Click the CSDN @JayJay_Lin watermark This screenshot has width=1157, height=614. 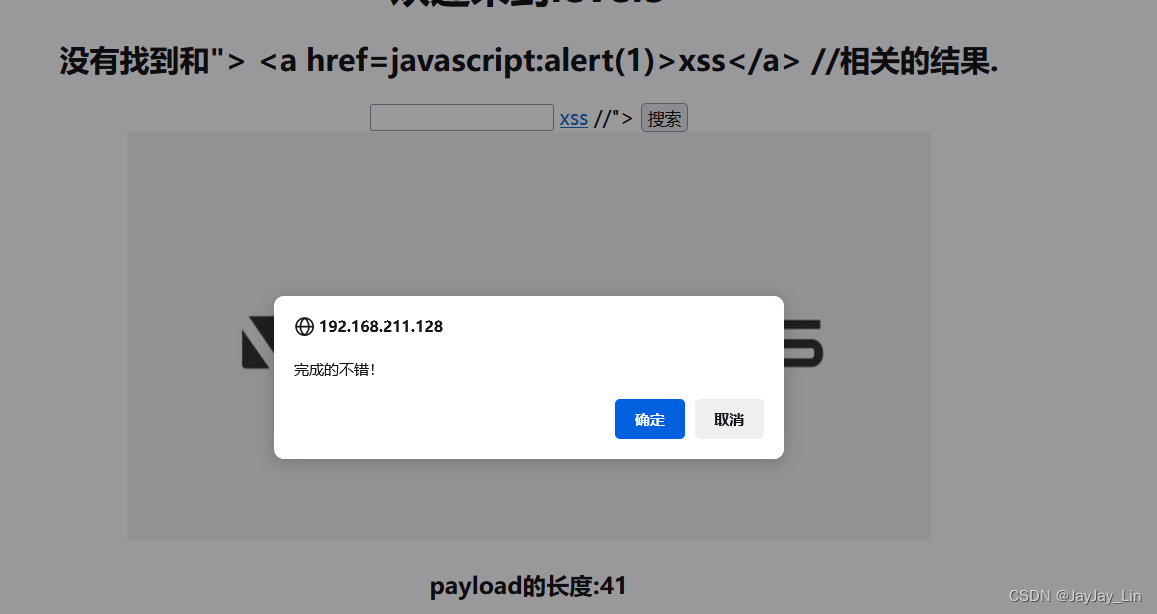1075,596
